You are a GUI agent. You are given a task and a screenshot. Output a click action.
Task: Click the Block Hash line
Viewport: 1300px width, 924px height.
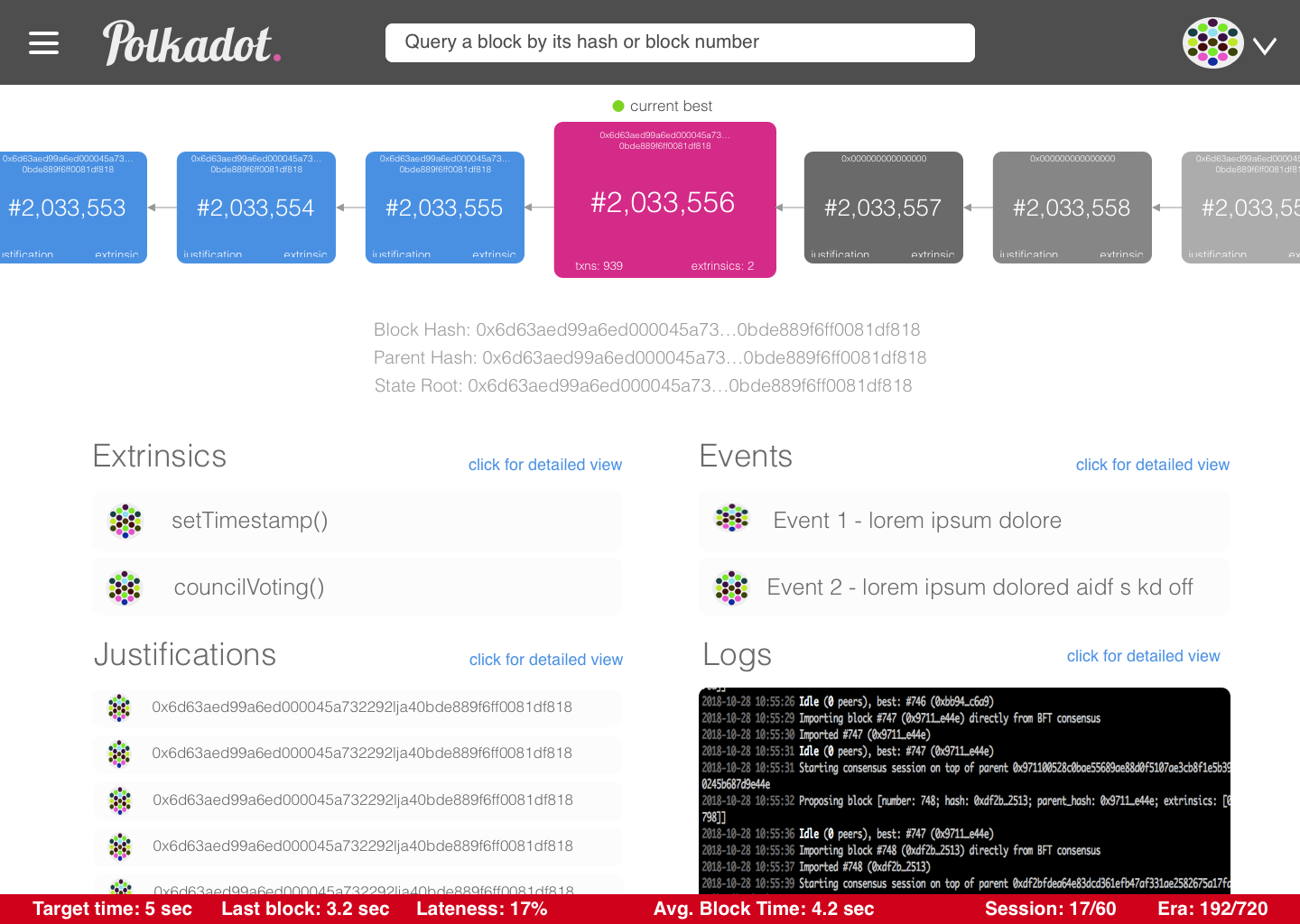[x=647, y=329]
